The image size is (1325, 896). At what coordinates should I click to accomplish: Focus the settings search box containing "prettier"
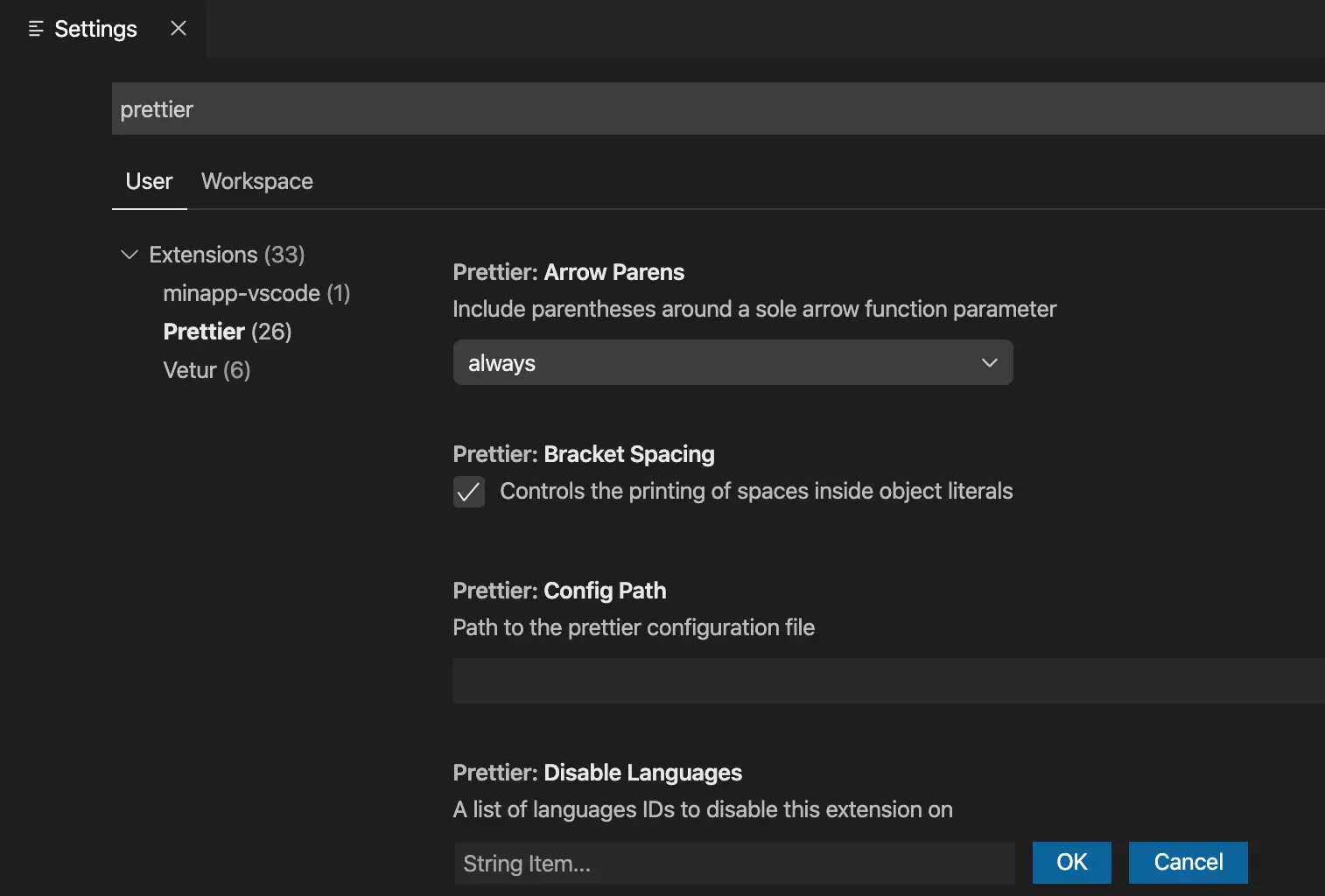coord(700,109)
